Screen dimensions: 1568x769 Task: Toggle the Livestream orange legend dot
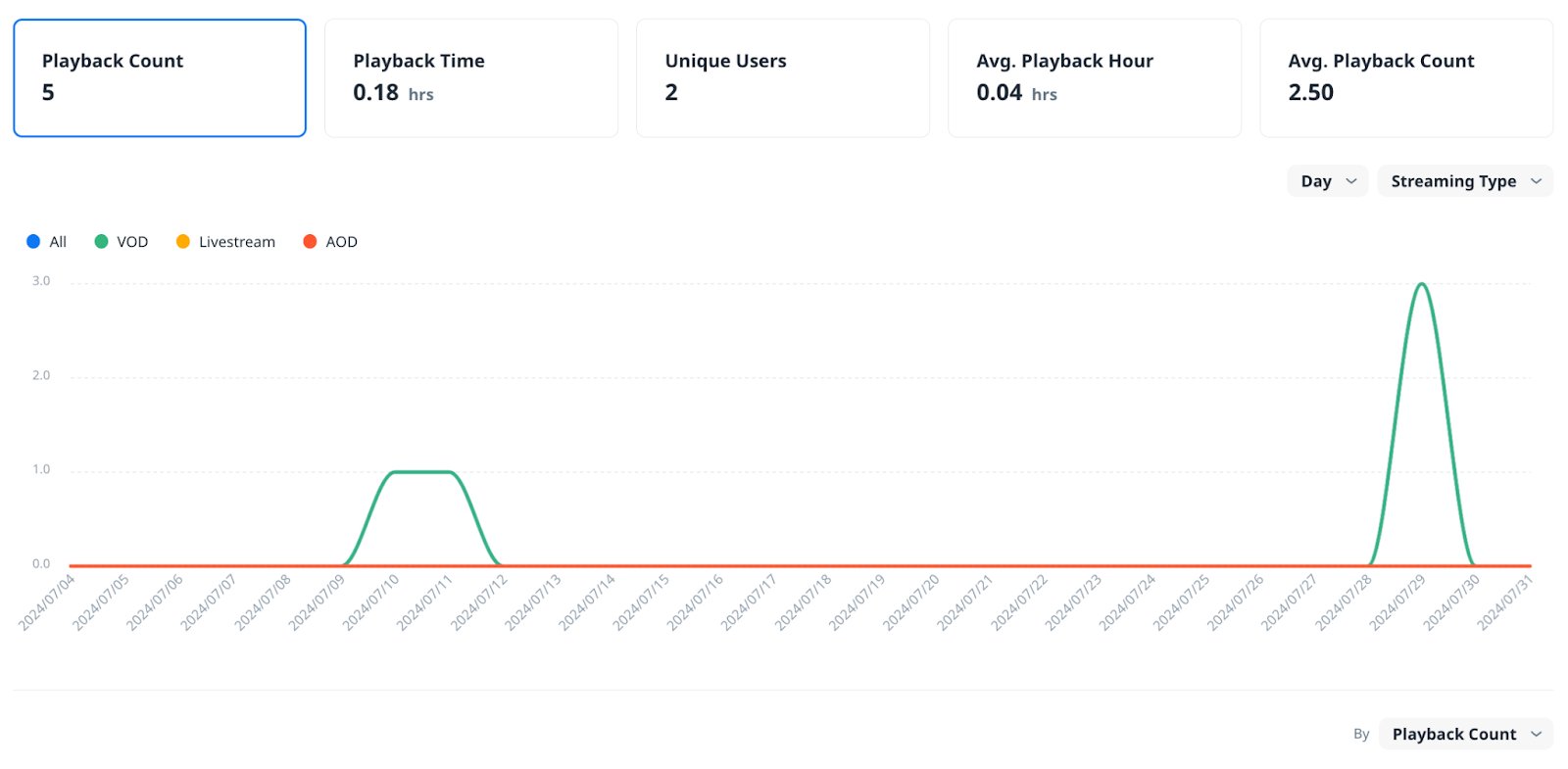coord(183,242)
